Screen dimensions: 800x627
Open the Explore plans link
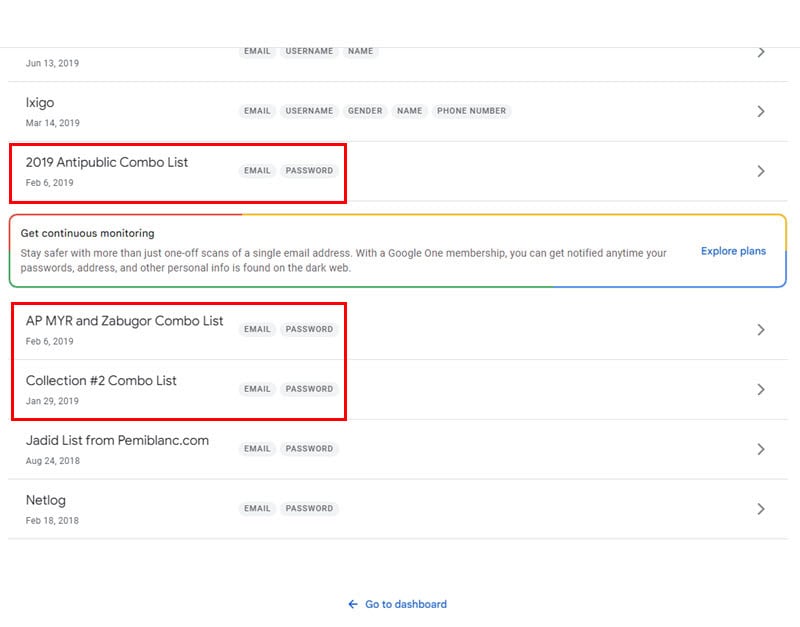(733, 251)
